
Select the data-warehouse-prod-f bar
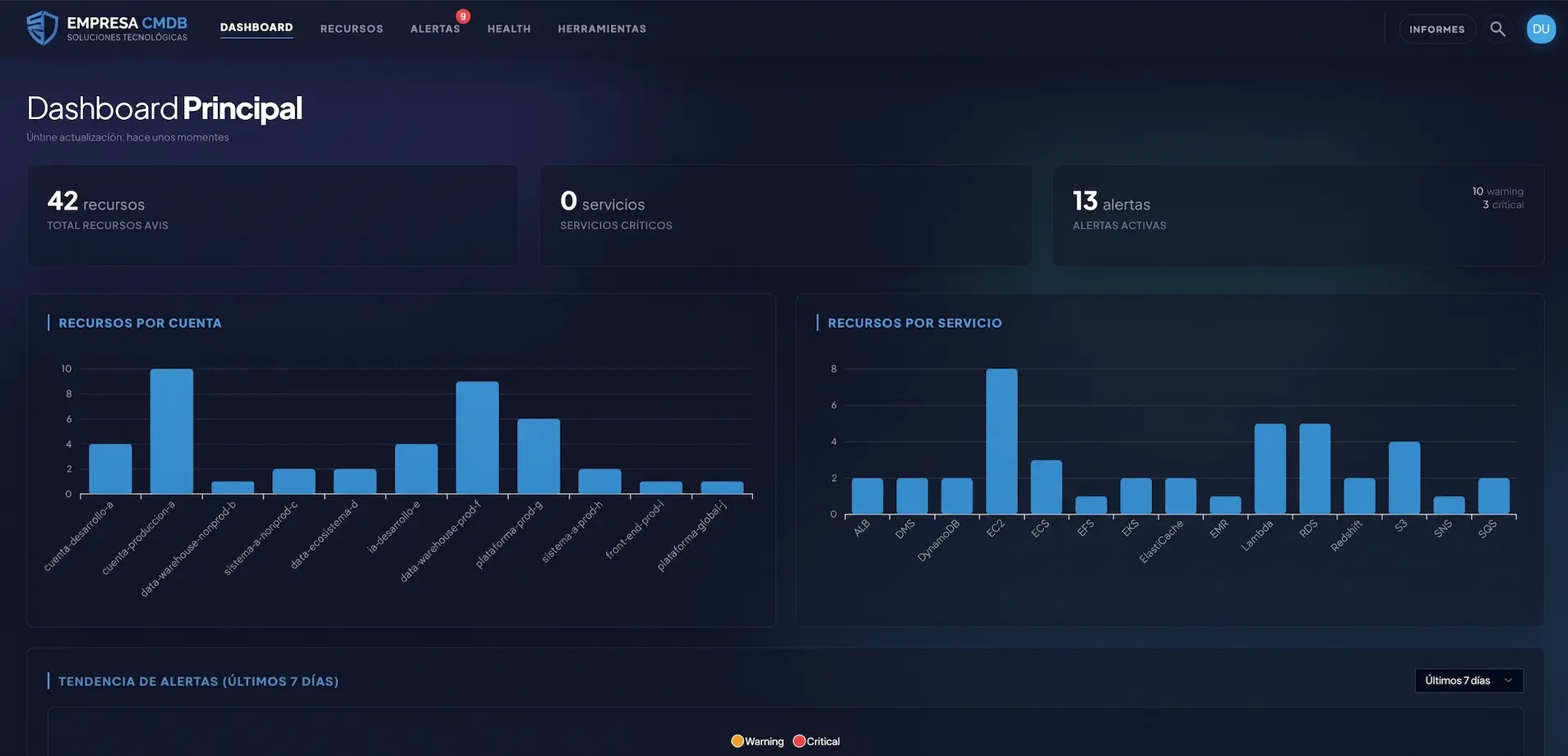click(478, 438)
